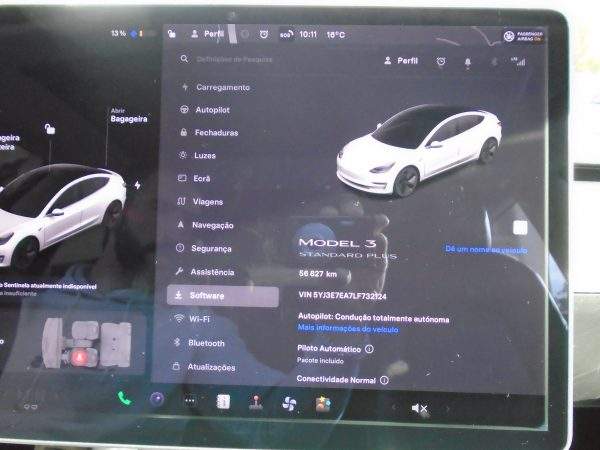
Task: Unmute audio with the muted speaker icon
Action: click(x=419, y=409)
